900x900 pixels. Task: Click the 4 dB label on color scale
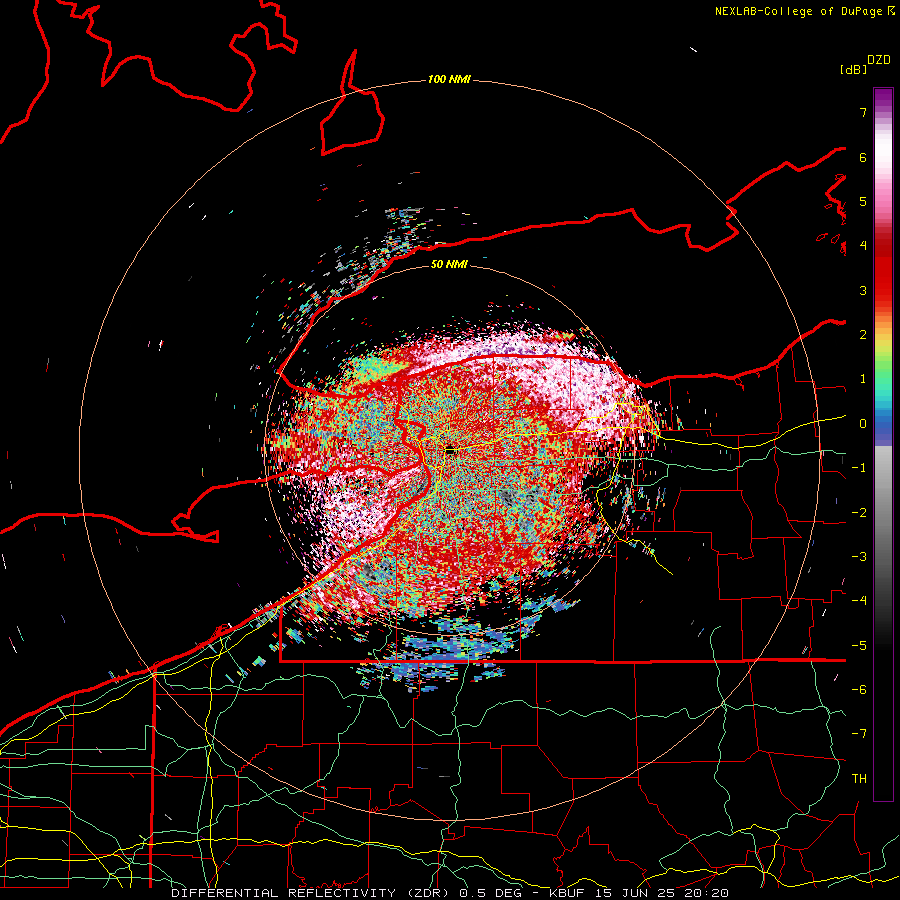(863, 246)
